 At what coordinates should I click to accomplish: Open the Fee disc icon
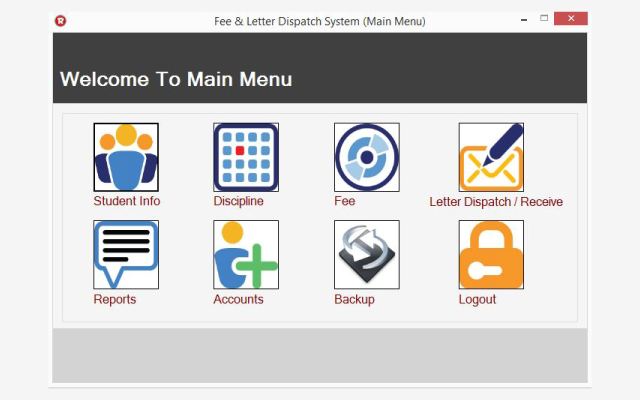pos(367,157)
